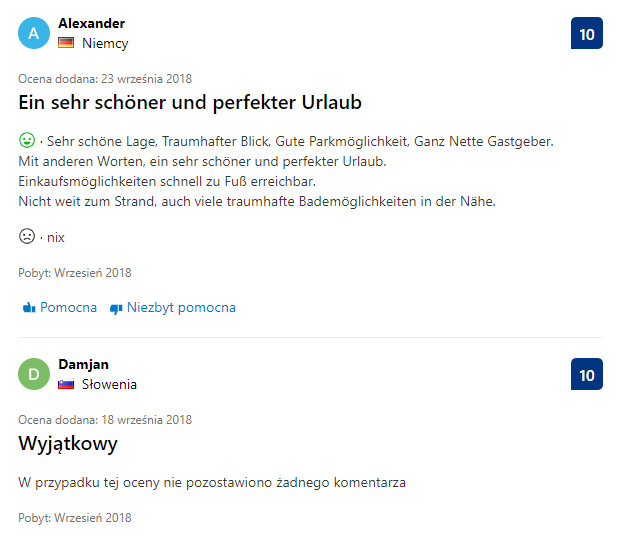Click the review title Wyjątkowy
620x536 pixels.
(68, 443)
